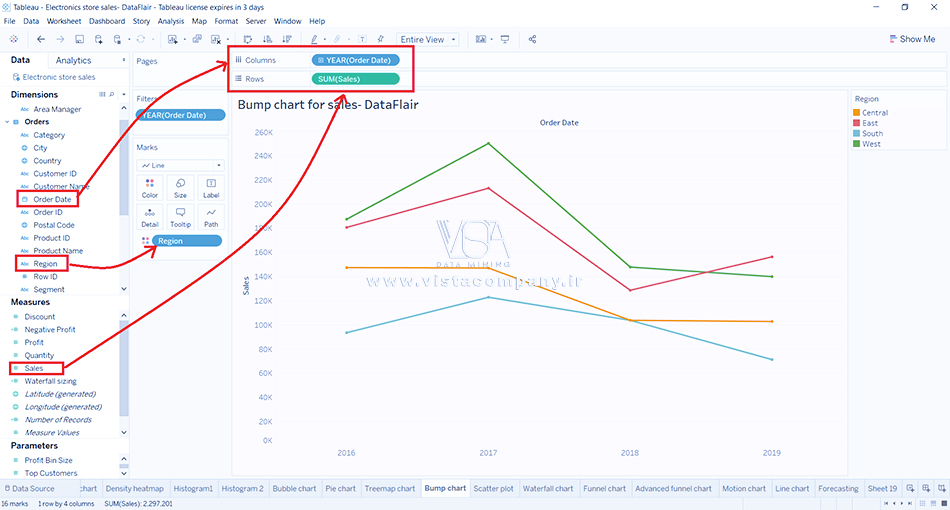Open the Analysis menu
The image size is (950, 510).
click(x=171, y=21)
